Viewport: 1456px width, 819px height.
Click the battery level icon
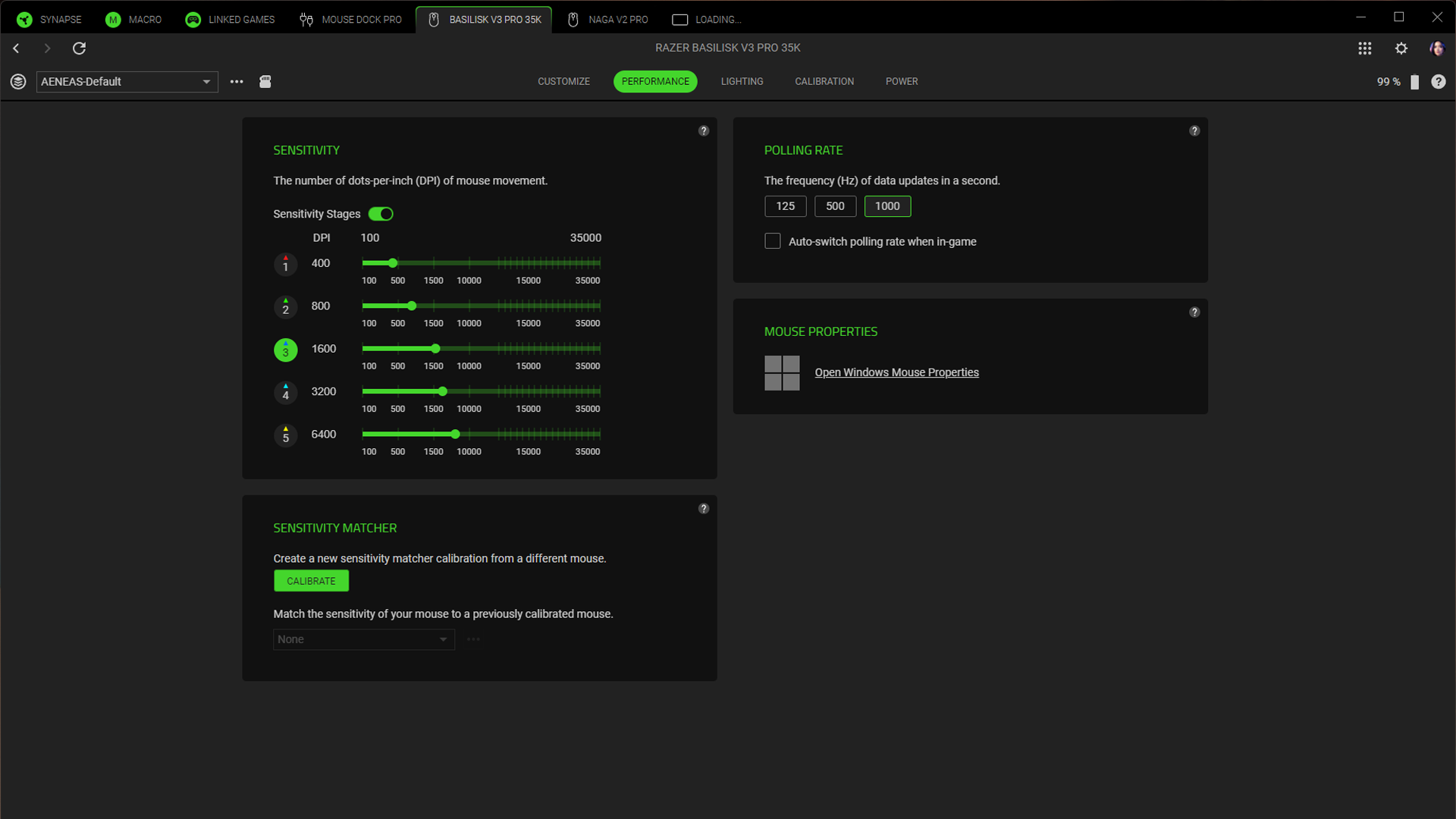(1414, 82)
